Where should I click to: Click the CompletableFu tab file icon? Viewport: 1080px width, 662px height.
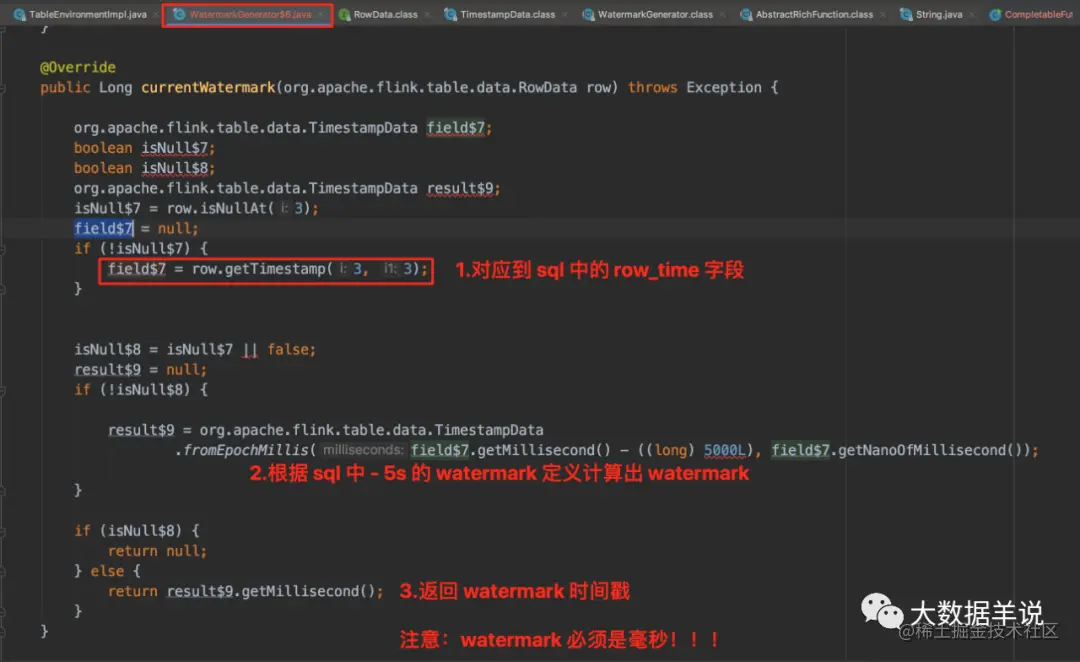[995, 14]
